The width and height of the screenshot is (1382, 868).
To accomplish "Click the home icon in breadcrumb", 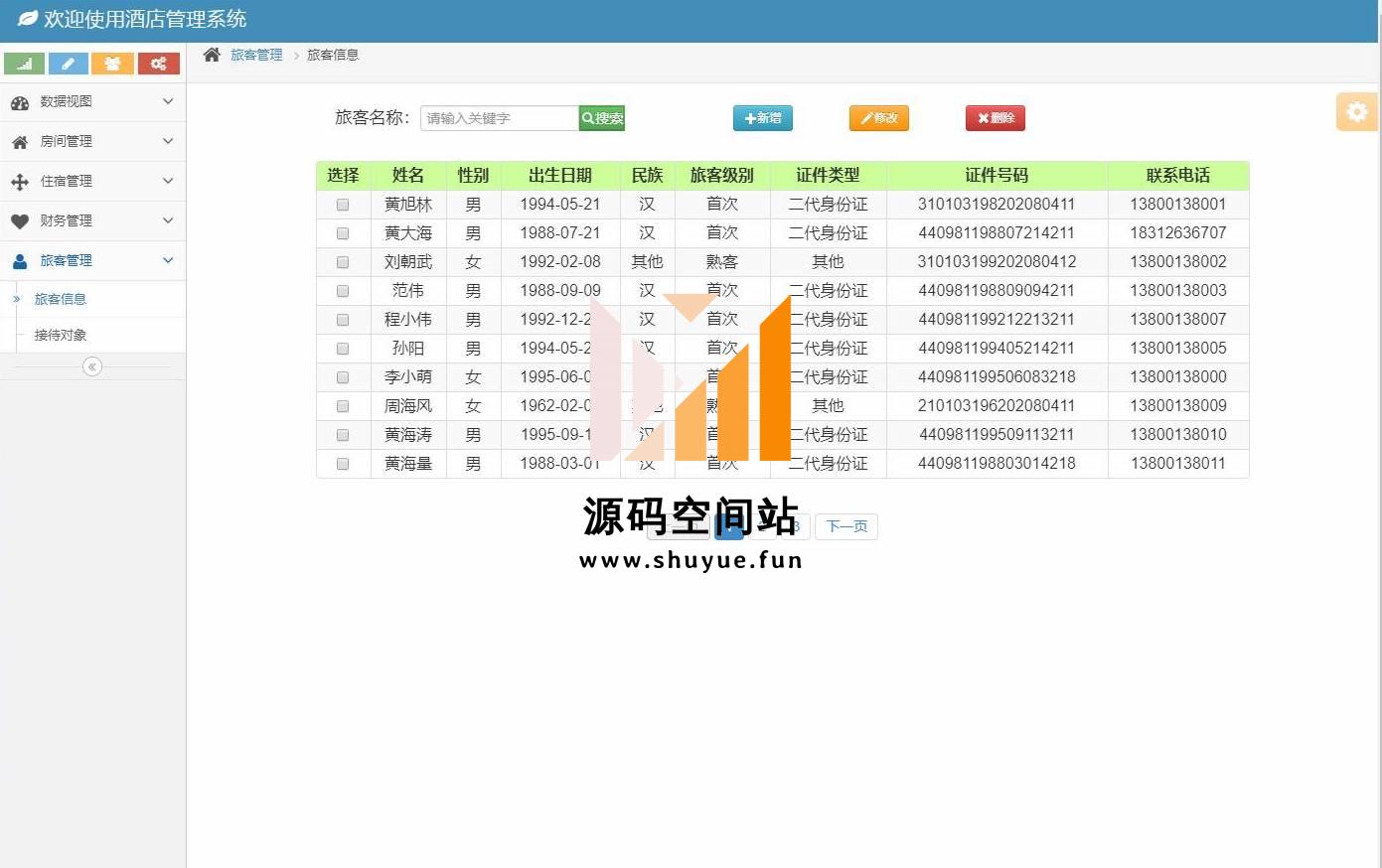I will tap(212, 55).
